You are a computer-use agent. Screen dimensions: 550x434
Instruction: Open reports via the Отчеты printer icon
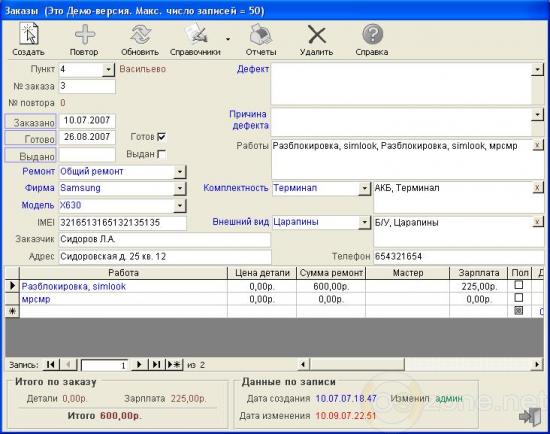[261, 34]
